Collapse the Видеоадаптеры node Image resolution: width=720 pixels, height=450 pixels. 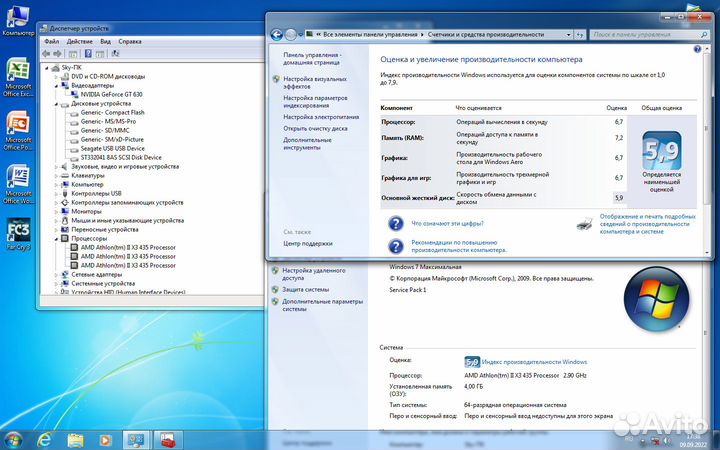coord(56,85)
